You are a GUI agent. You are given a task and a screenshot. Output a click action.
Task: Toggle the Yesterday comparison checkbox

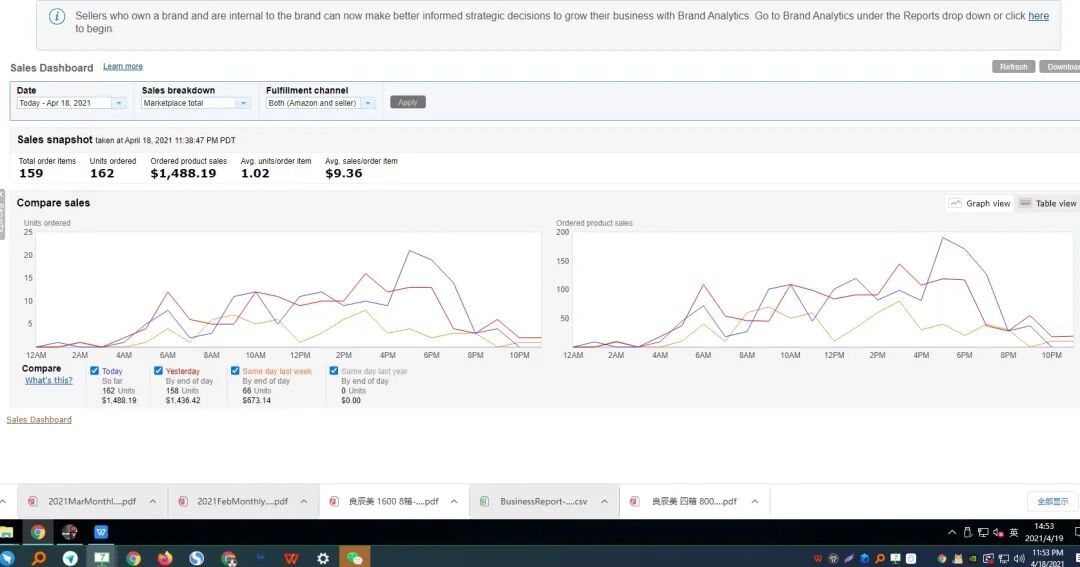[x=158, y=371]
